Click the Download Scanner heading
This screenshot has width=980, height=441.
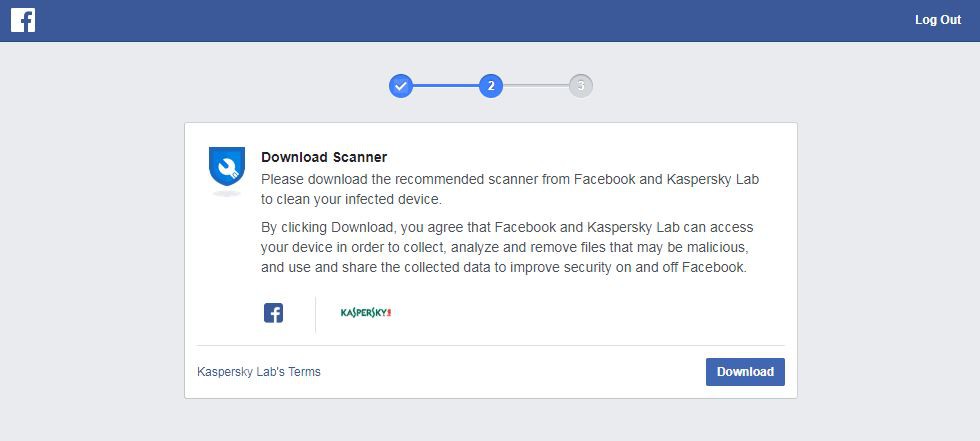pyautogui.click(x=324, y=157)
